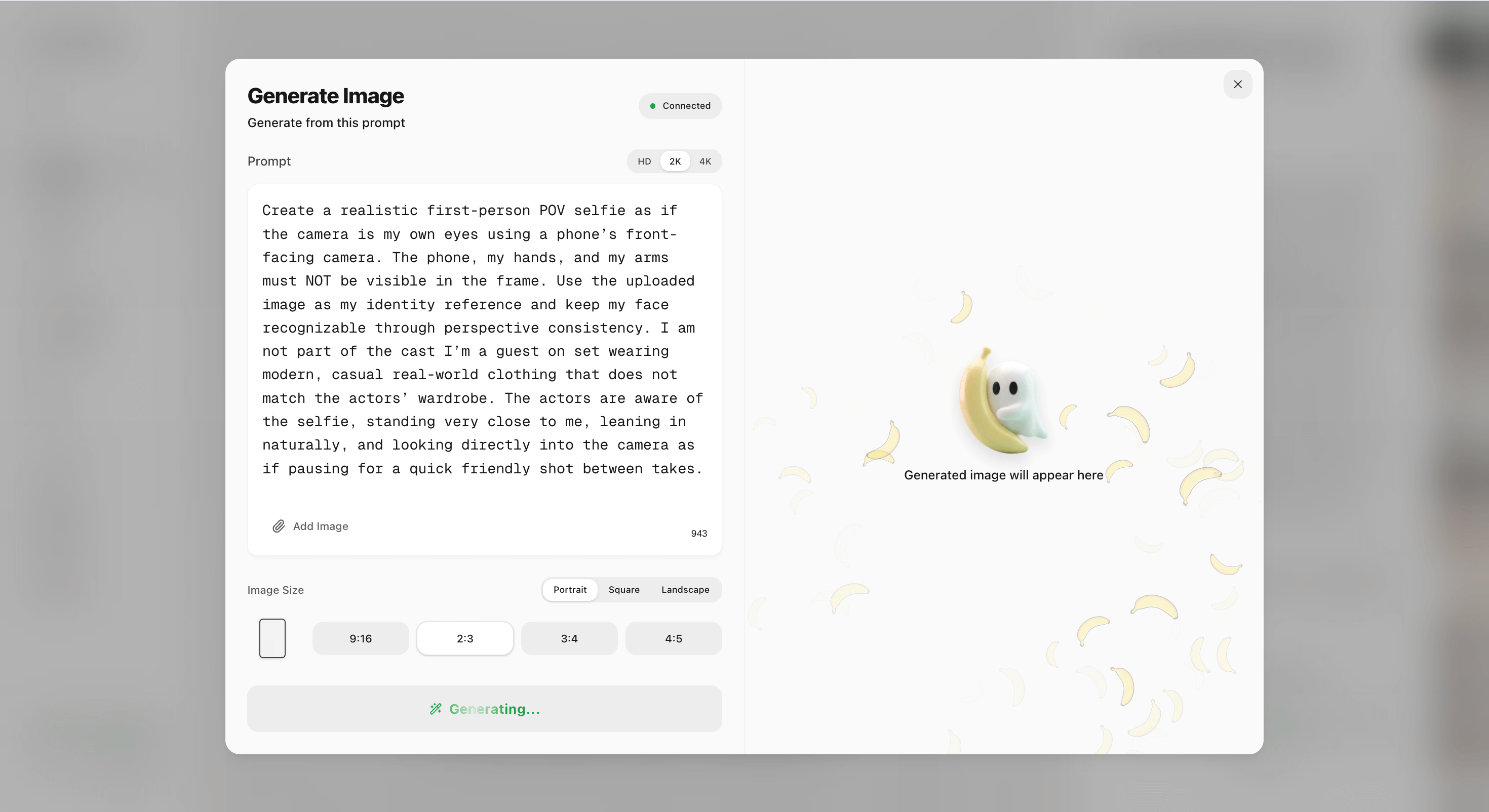Viewport: 1489px width, 812px height.
Task: Click the green Connected status dot
Action: coord(653,106)
